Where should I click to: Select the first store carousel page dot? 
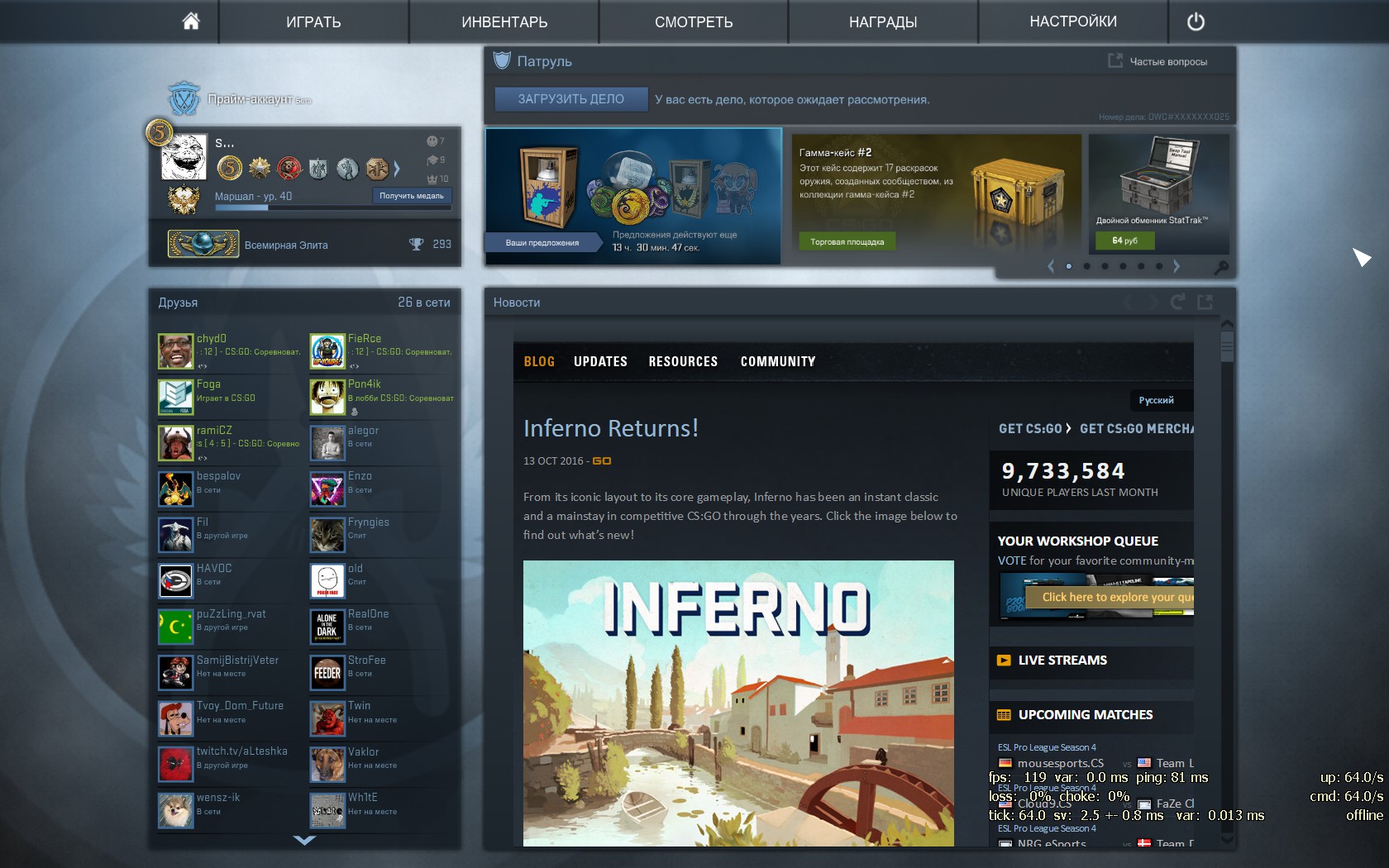click(x=1069, y=266)
